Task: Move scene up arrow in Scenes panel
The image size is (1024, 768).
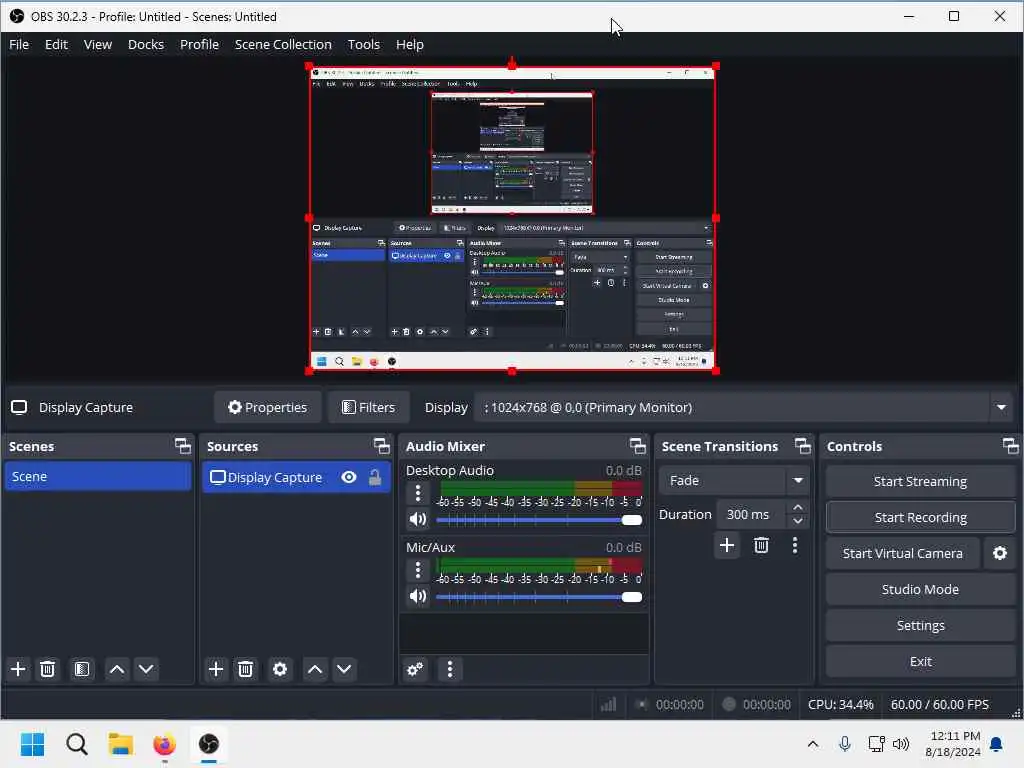Action: point(117,669)
